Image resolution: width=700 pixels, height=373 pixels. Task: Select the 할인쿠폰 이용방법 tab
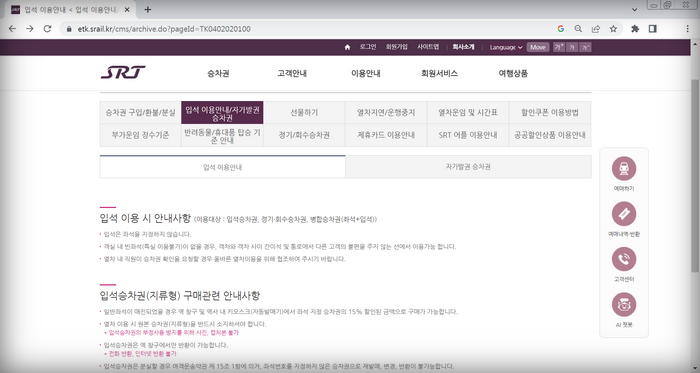pos(550,112)
